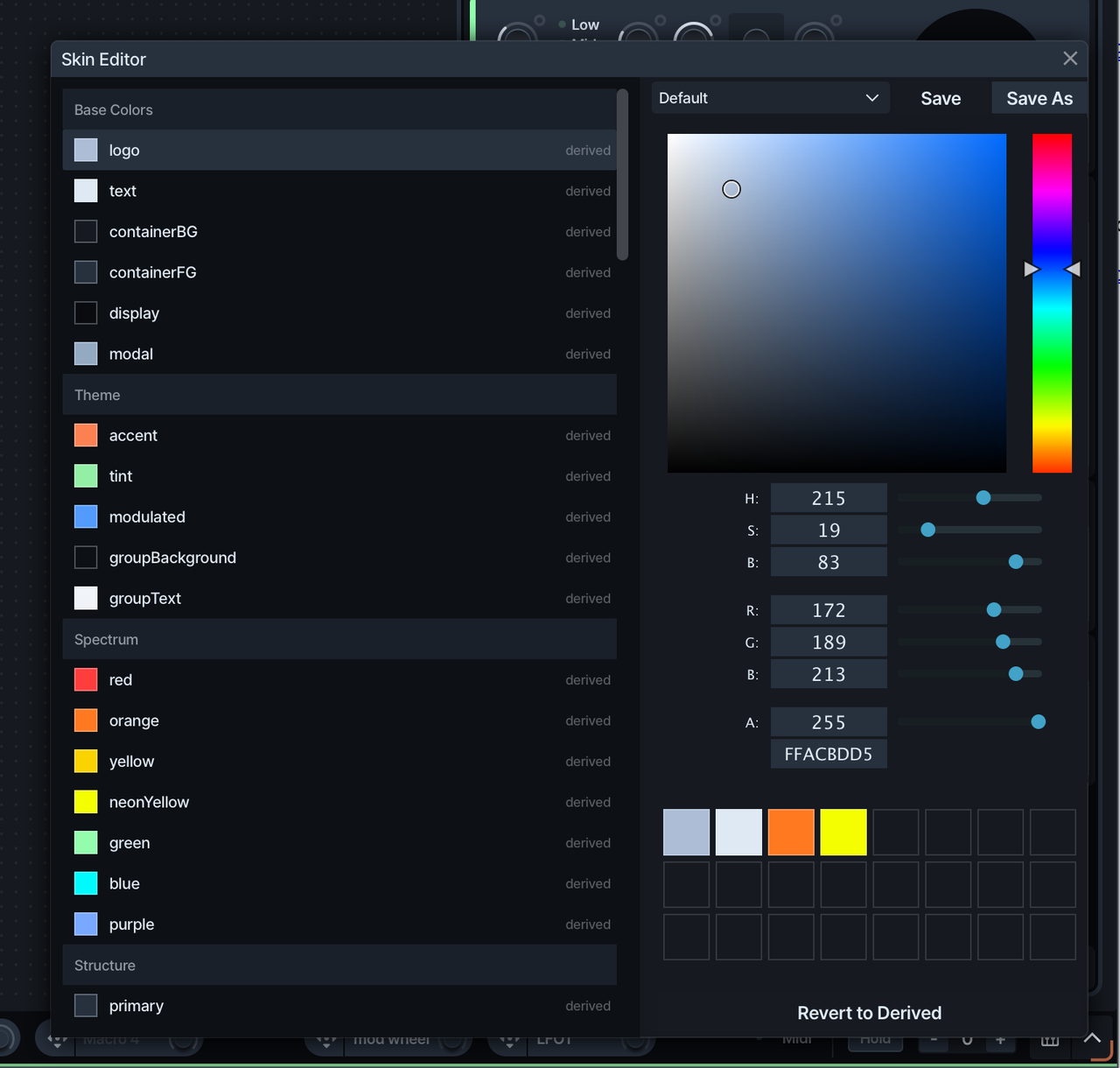Select the orange spectrum swatch
This screenshot has height=1068, width=1120.
(86, 720)
